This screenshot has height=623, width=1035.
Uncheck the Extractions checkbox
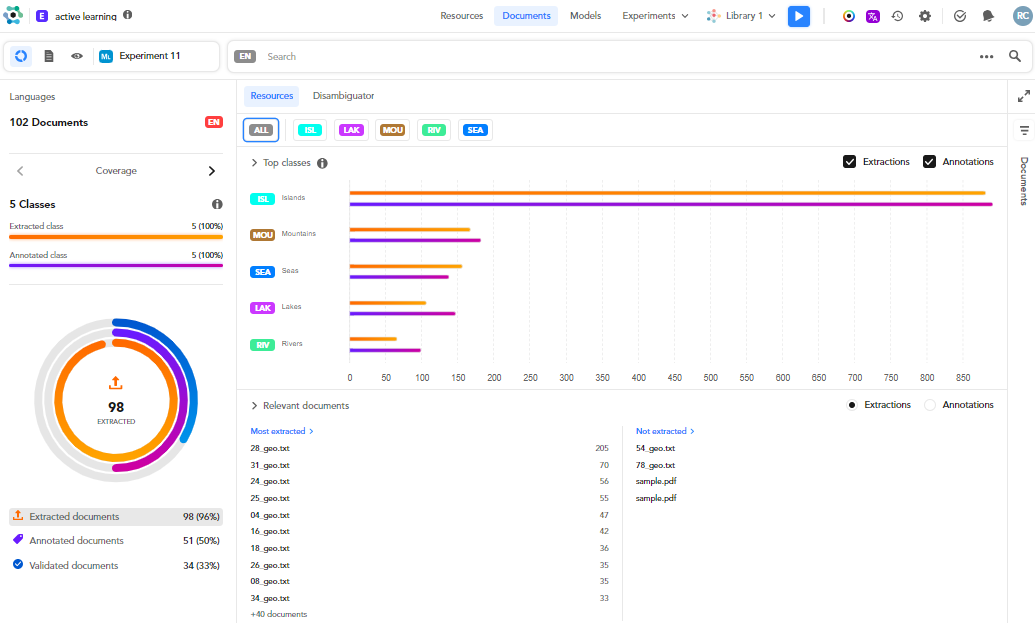point(849,162)
